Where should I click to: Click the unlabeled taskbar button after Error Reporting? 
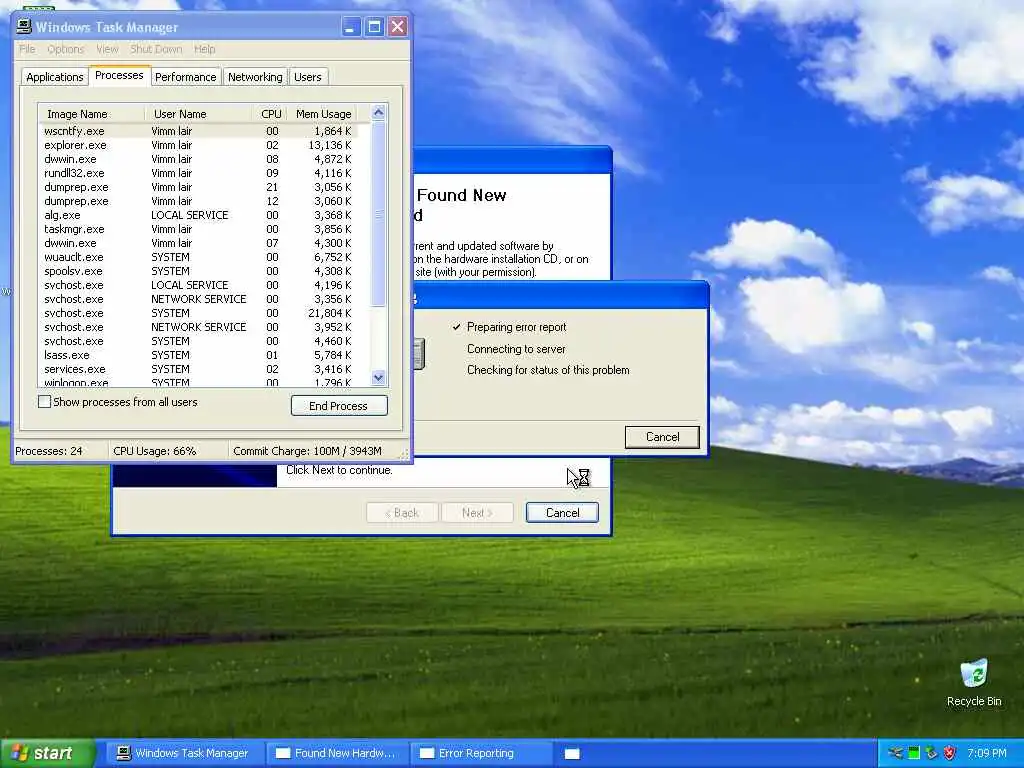[572, 754]
